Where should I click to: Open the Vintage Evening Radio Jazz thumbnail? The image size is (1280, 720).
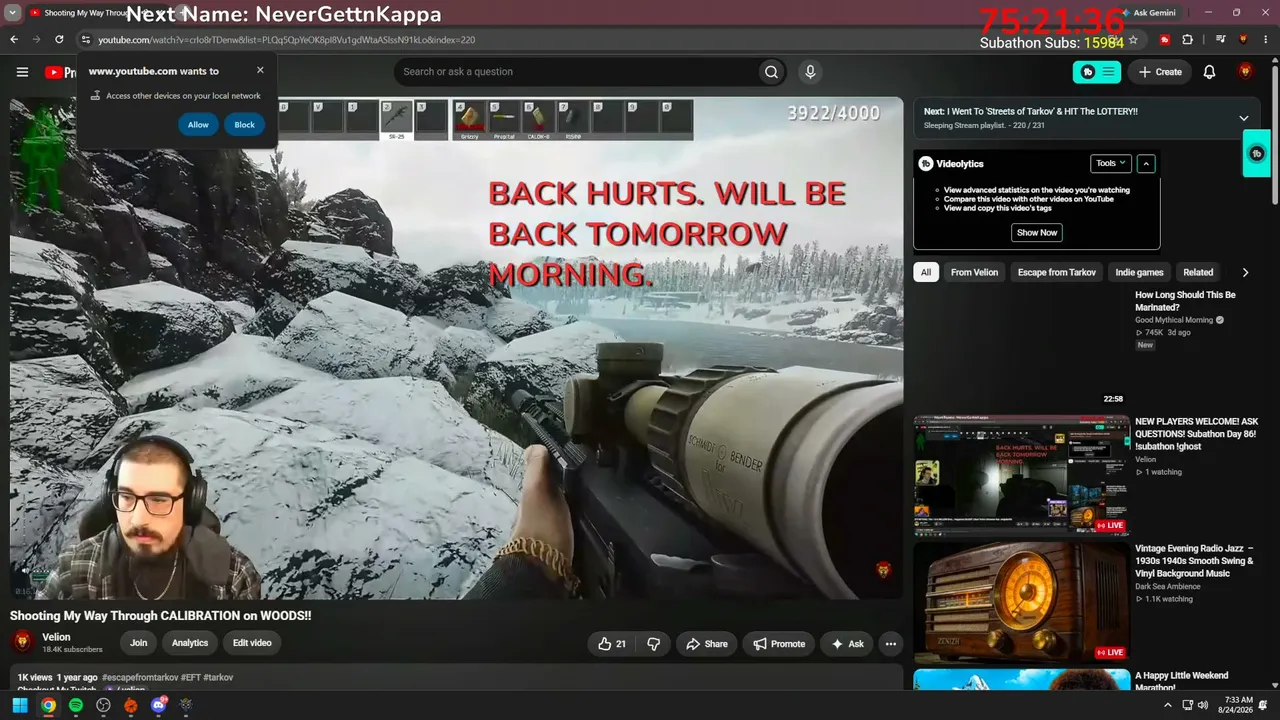[x=1021, y=603]
